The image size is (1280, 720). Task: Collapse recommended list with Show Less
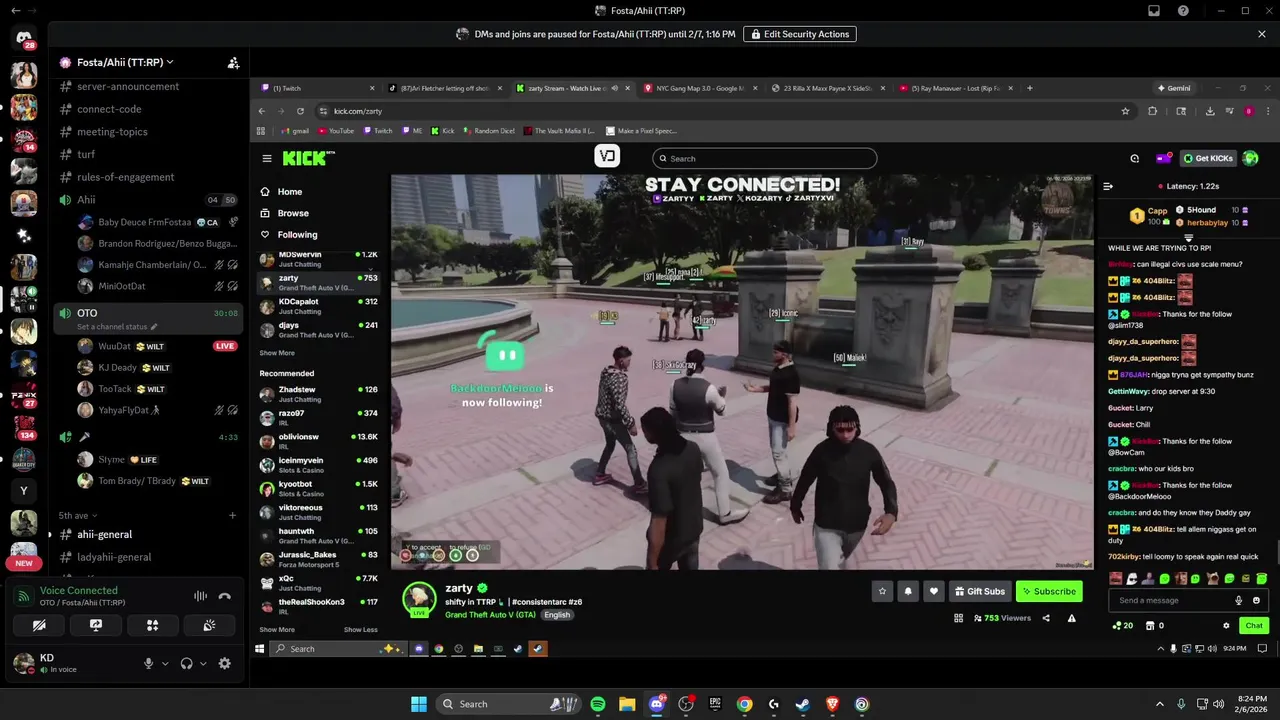(x=361, y=630)
